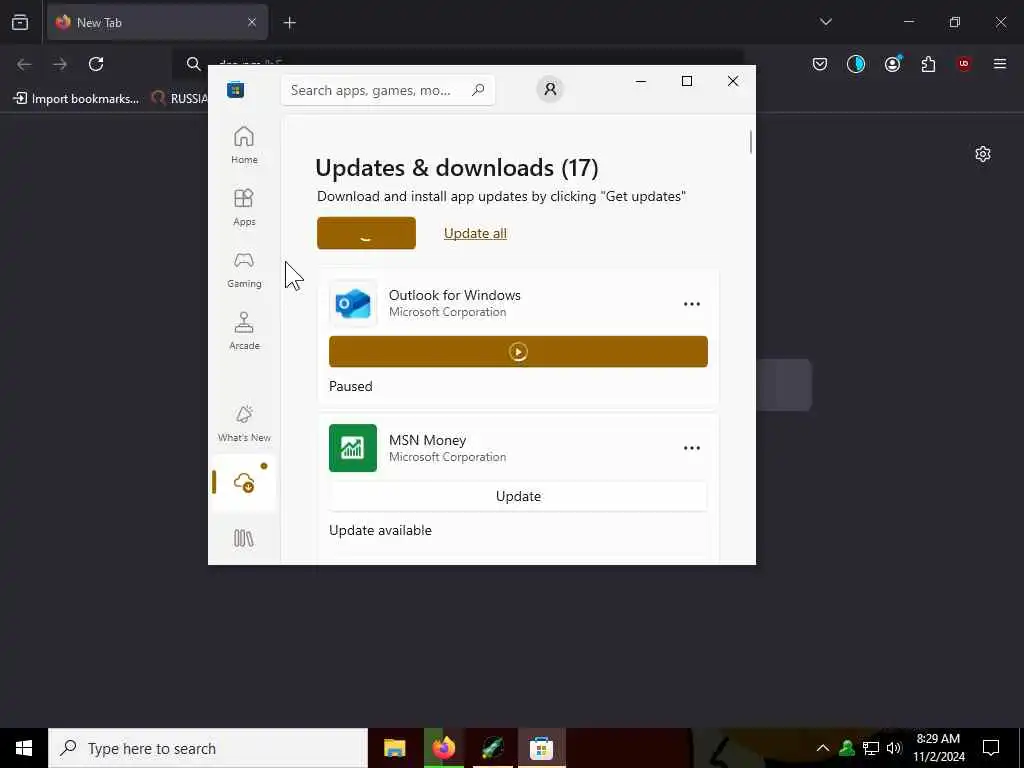The width and height of the screenshot is (1024, 768).
Task: Open Home in the Store sidebar
Action: pos(244,144)
